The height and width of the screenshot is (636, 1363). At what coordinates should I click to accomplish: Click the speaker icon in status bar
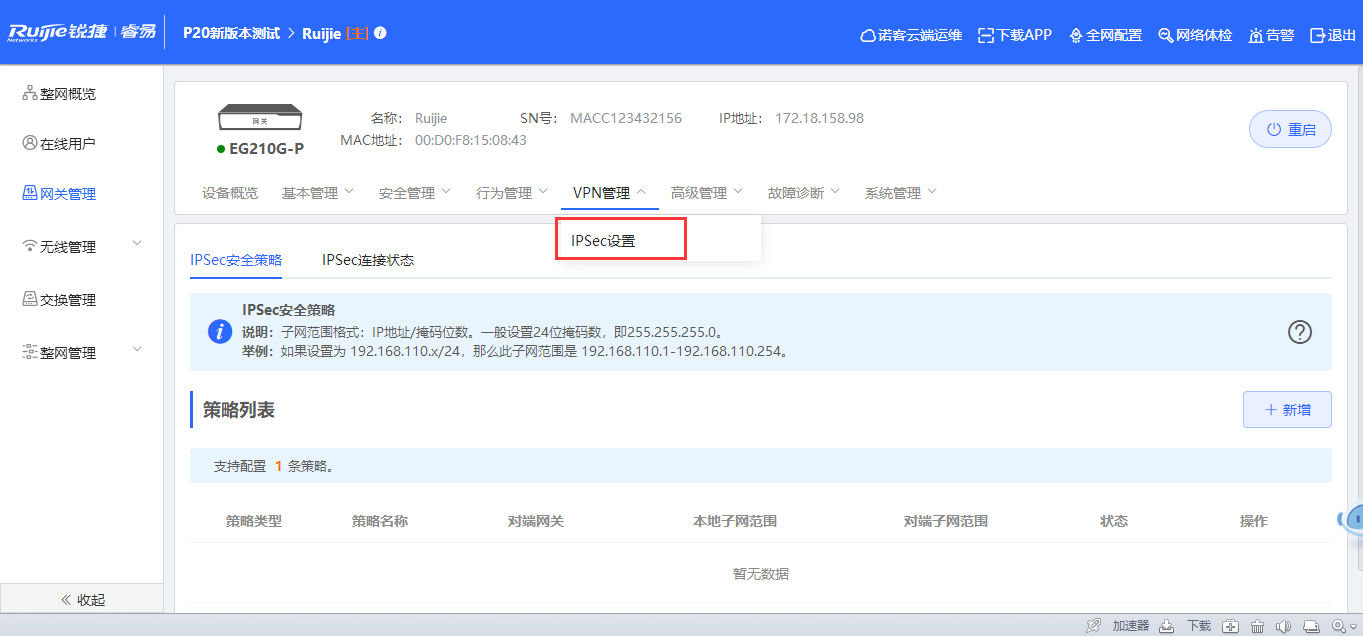pyautogui.click(x=1283, y=625)
